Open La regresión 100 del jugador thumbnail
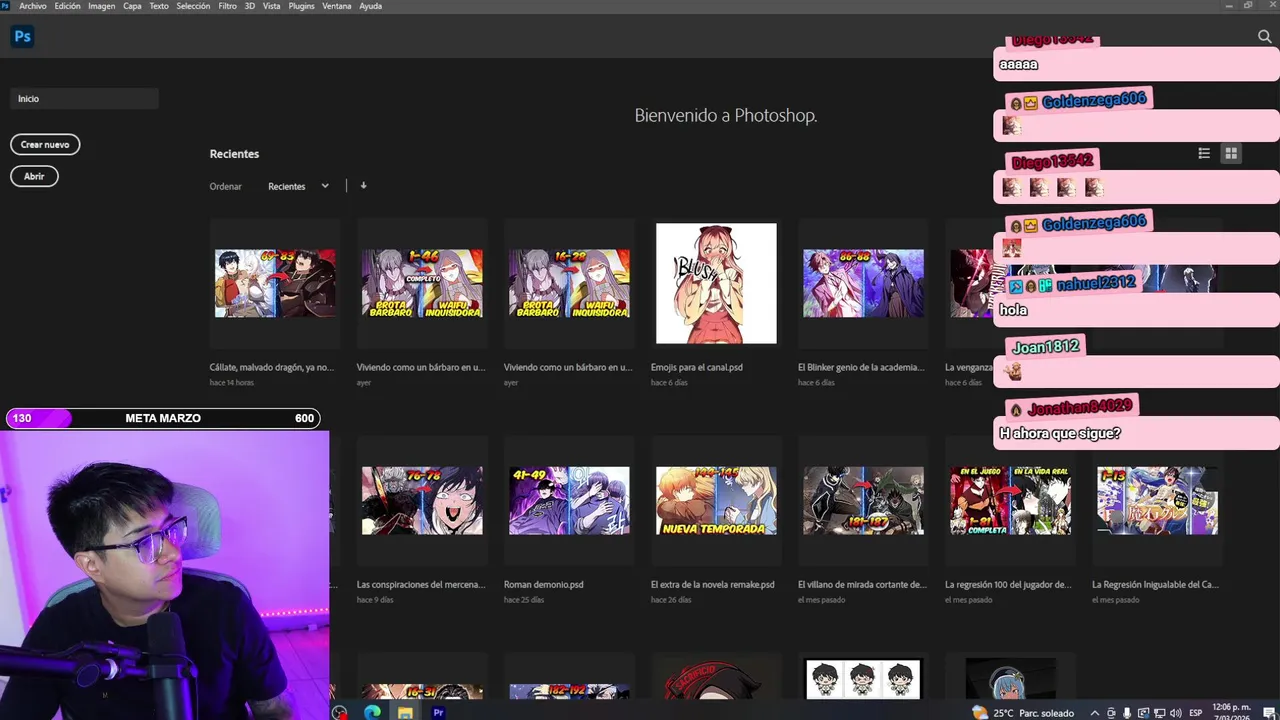Viewport: 1280px width, 720px height. [1010, 500]
